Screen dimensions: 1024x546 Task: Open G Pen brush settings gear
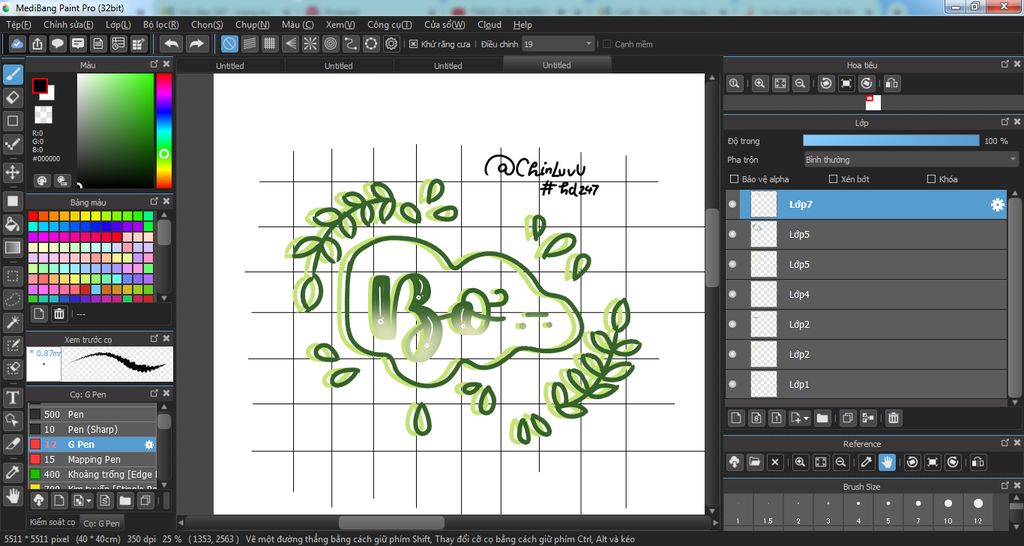[x=149, y=444]
